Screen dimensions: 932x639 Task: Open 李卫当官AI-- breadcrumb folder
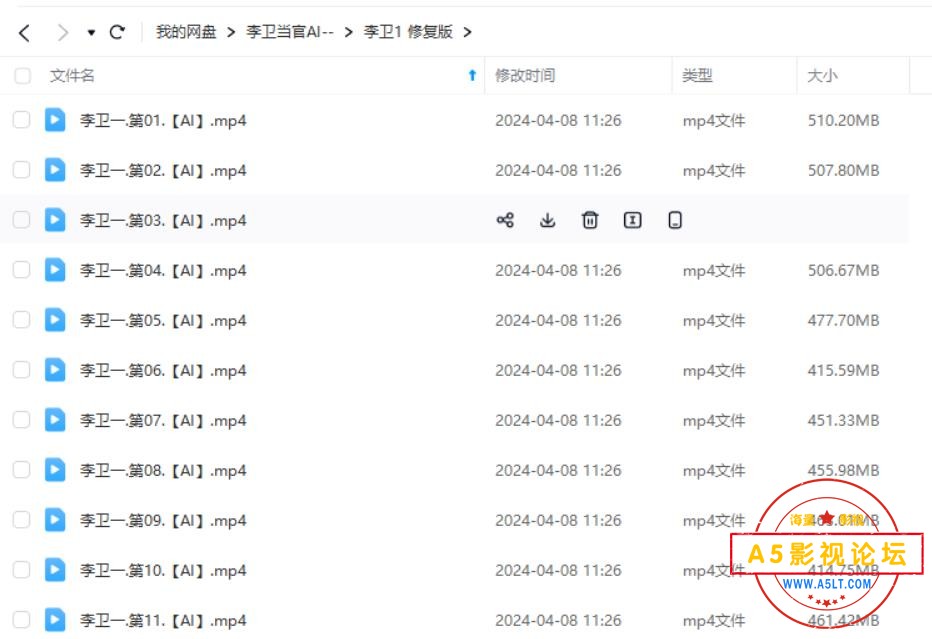point(289,32)
